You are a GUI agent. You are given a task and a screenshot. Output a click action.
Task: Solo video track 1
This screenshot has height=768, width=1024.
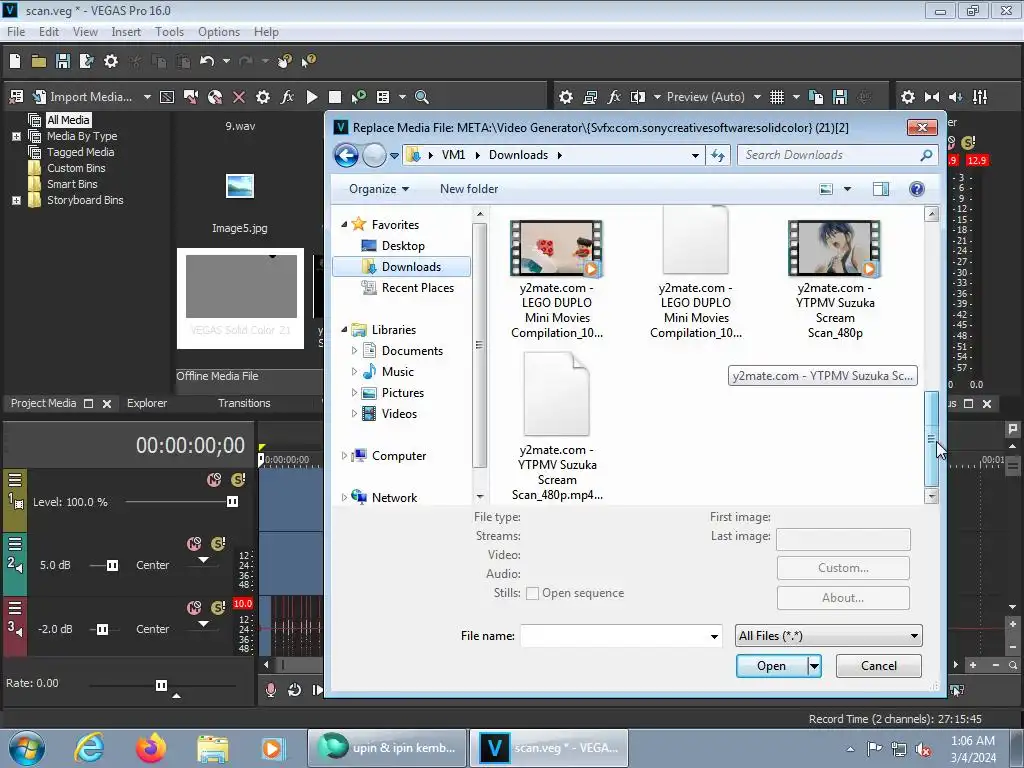[238, 480]
